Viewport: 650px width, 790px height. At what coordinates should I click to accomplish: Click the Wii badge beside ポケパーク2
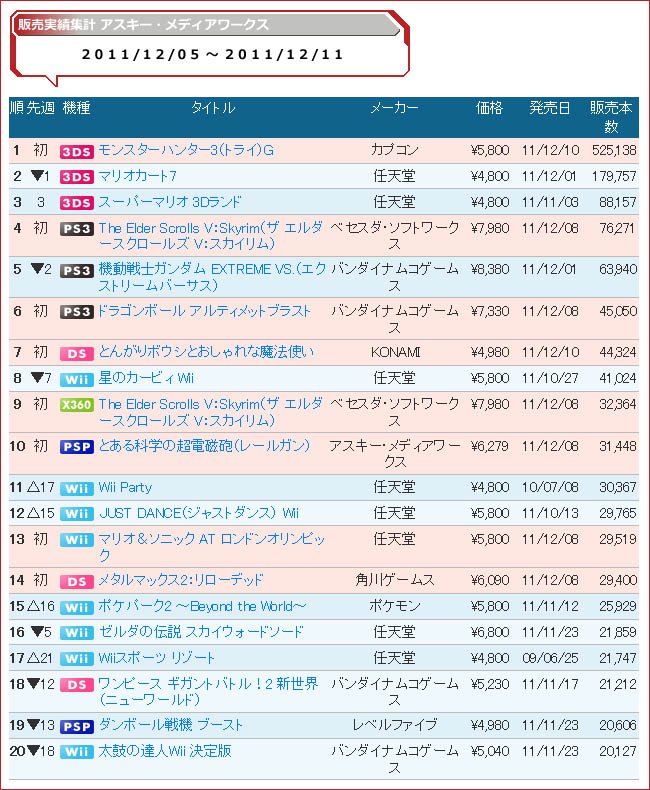click(77, 608)
